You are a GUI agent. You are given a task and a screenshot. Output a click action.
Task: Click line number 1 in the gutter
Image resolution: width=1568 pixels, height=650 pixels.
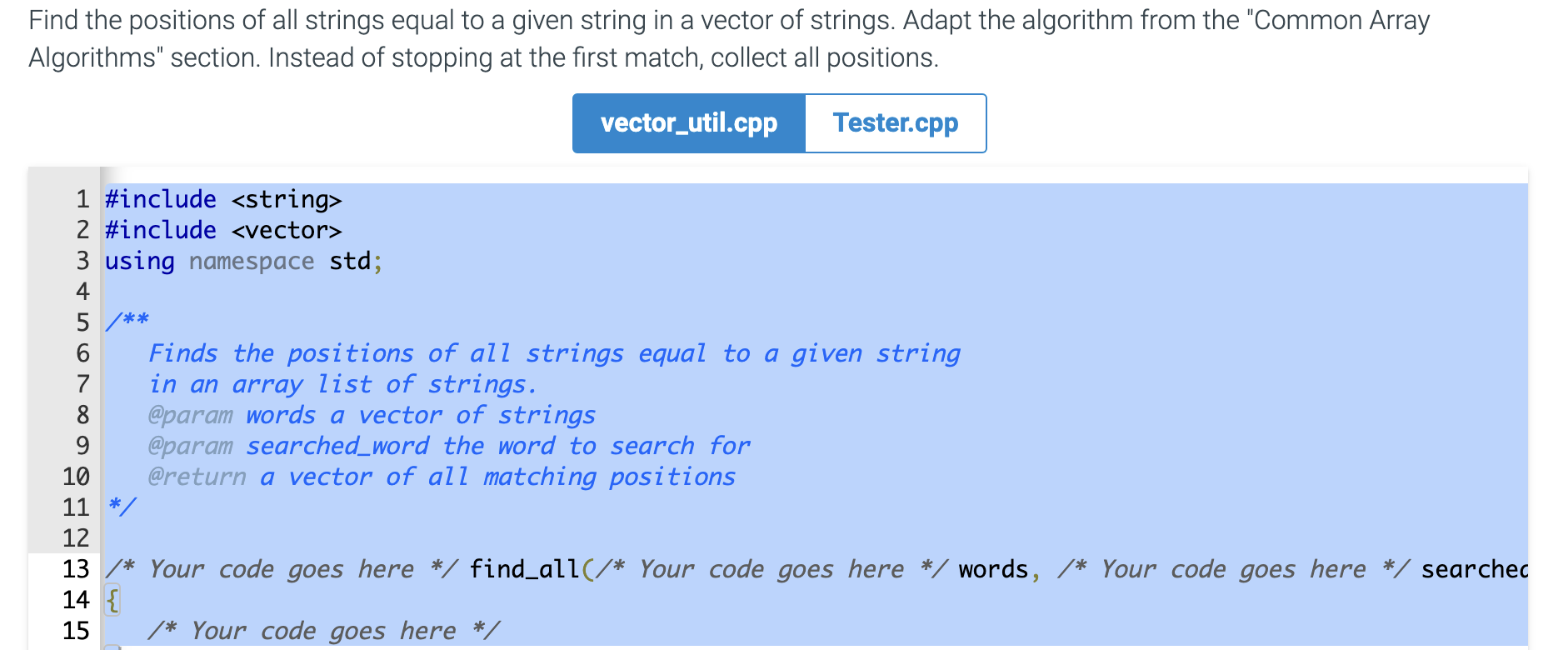click(x=81, y=199)
